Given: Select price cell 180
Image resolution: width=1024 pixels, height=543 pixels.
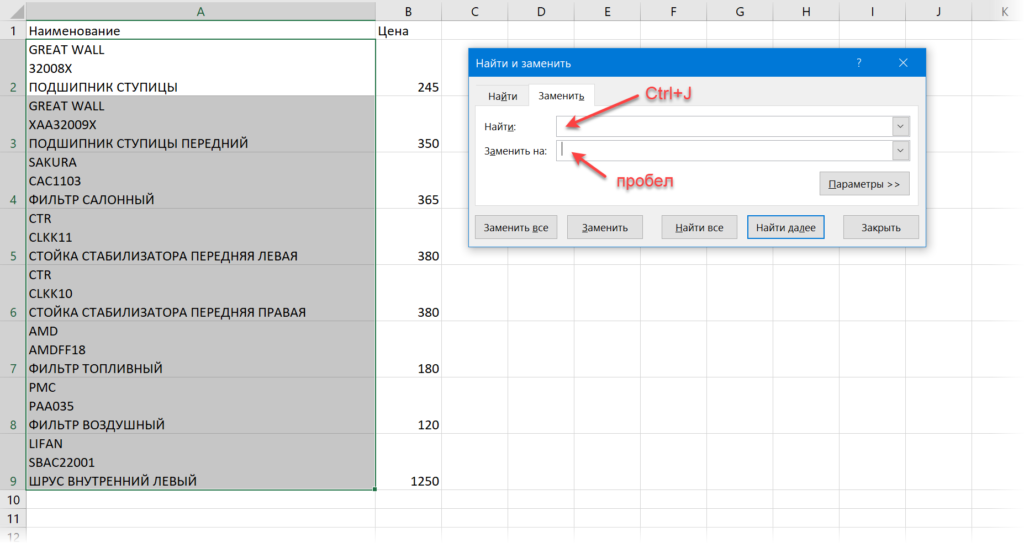Looking at the screenshot, I should (x=408, y=349).
